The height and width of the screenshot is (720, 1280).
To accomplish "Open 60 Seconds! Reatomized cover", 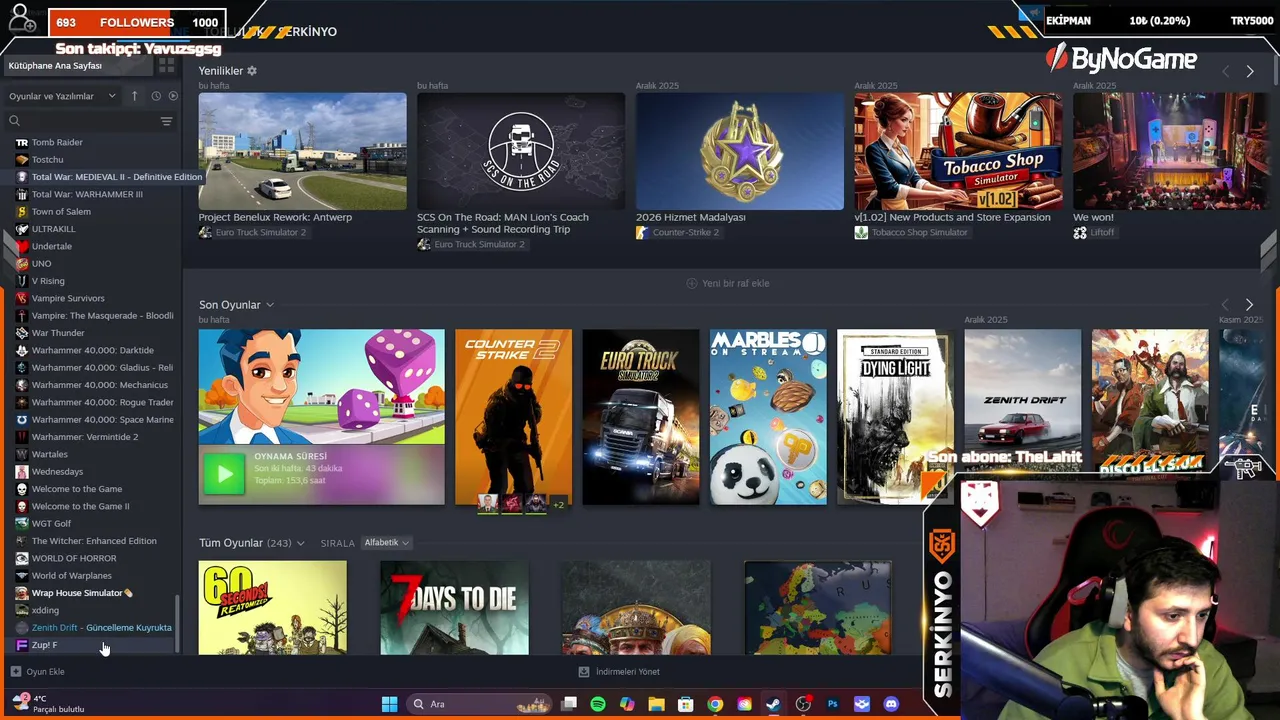I will point(272,608).
